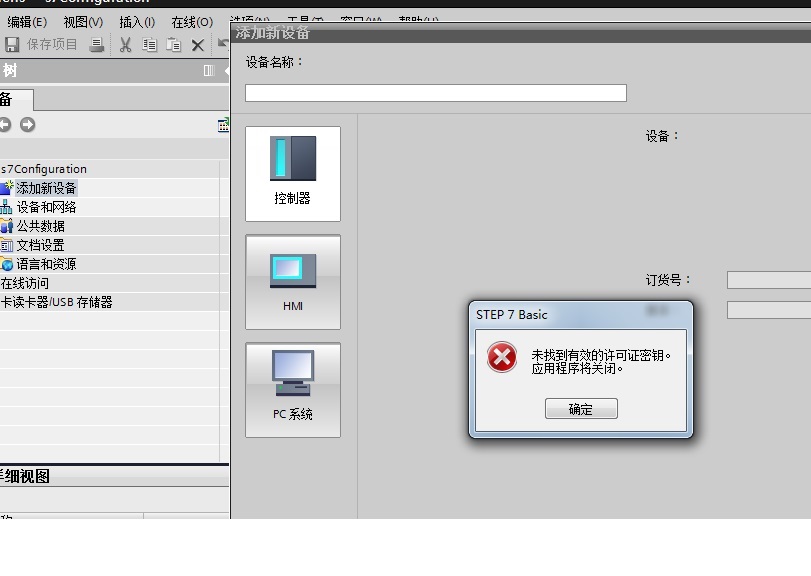The image size is (811, 576).
Task: Click the Delete X icon in toolbar
Action: point(198,46)
